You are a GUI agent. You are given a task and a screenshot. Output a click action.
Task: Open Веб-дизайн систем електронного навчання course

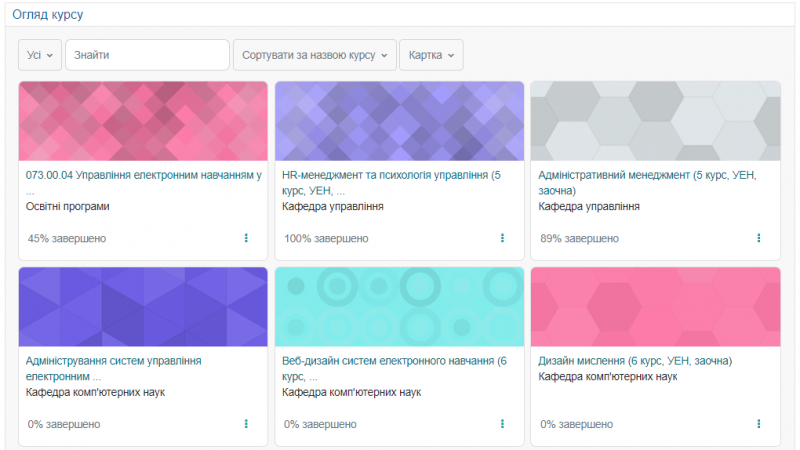[x=394, y=361]
